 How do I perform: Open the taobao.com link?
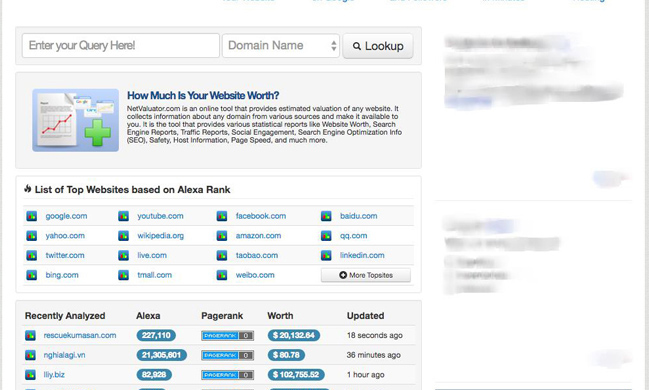(257, 255)
